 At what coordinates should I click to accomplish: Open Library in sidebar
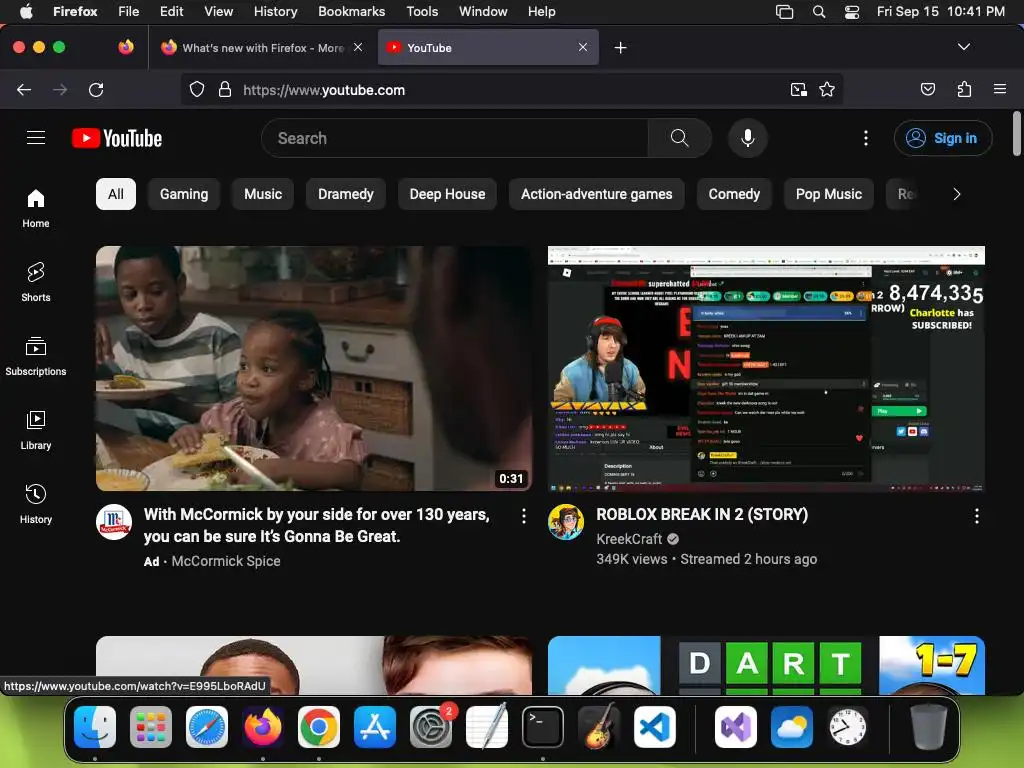click(x=36, y=430)
